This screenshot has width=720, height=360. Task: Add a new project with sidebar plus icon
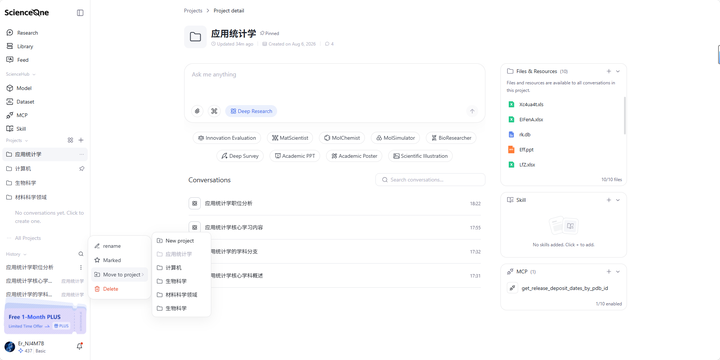(81, 140)
